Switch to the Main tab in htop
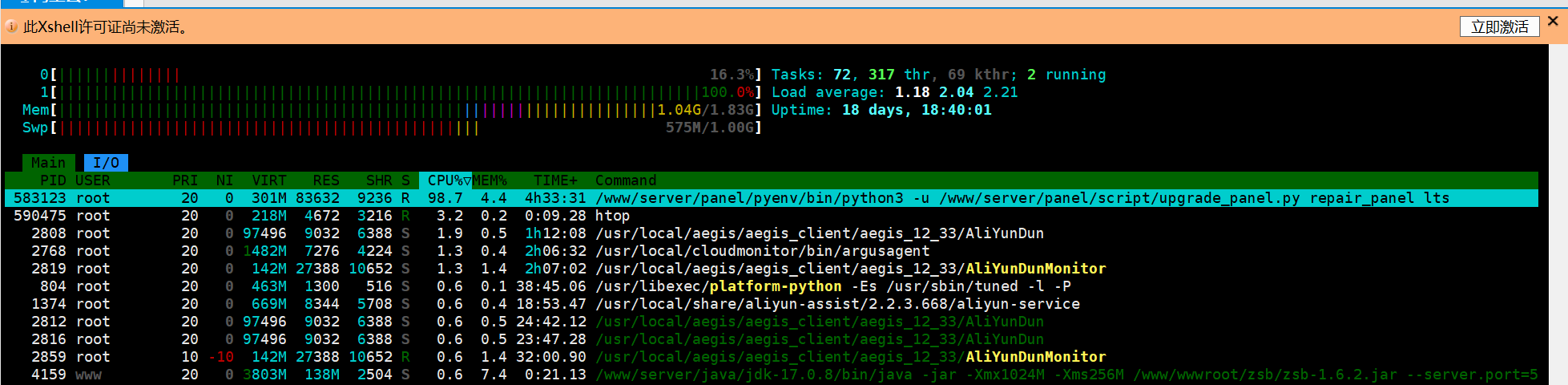Image resolution: width=1568 pixels, height=385 pixels. point(49,163)
